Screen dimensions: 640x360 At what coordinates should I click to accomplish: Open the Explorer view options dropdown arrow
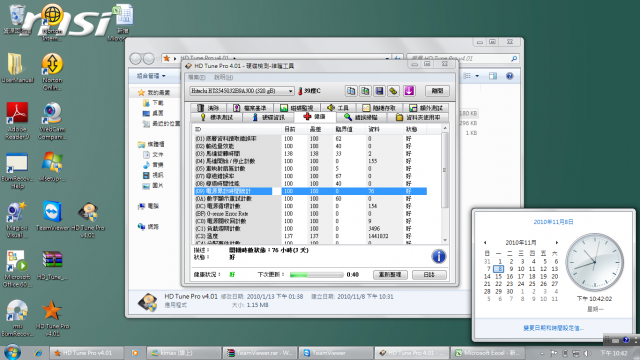coord(477,76)
